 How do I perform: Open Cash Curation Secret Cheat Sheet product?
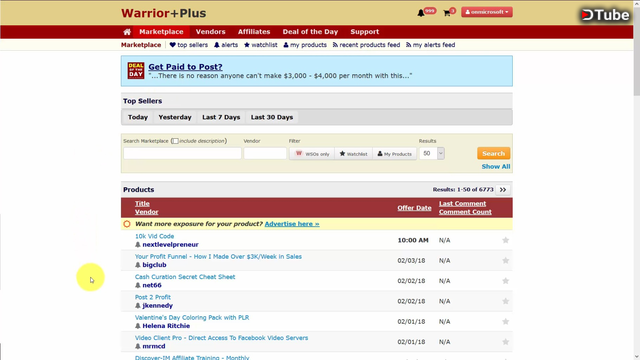[x=185, y=277]
